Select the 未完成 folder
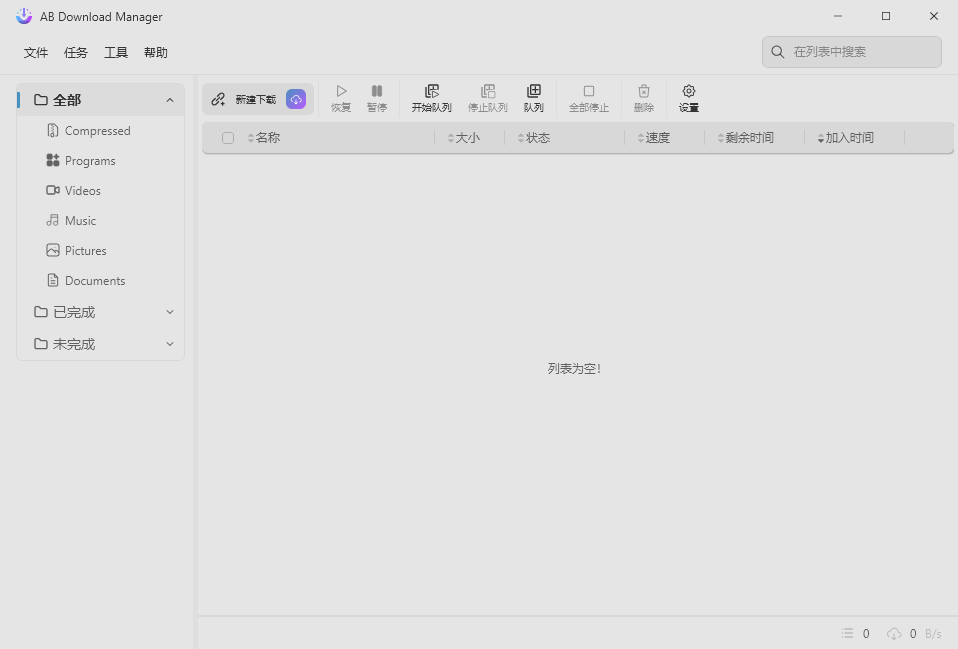This screenshot has height=649, width=958. (101, 344)
